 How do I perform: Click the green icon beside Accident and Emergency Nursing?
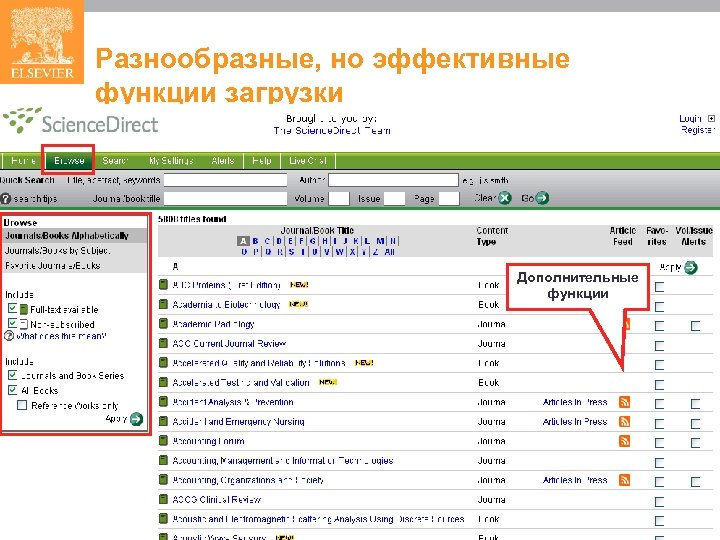(163, 421)
